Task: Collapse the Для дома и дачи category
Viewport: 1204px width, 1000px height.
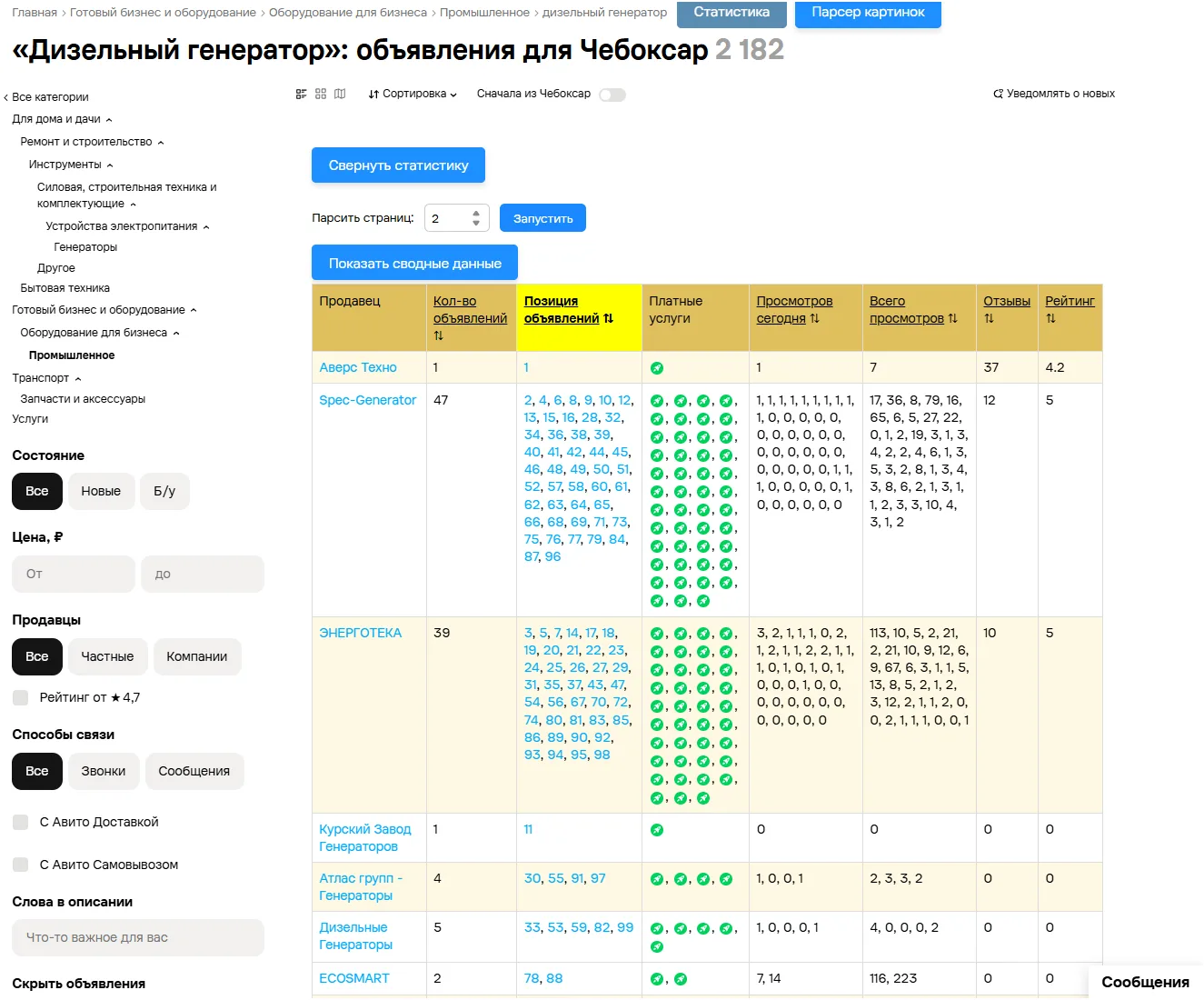Action: [x=109, y=120]
